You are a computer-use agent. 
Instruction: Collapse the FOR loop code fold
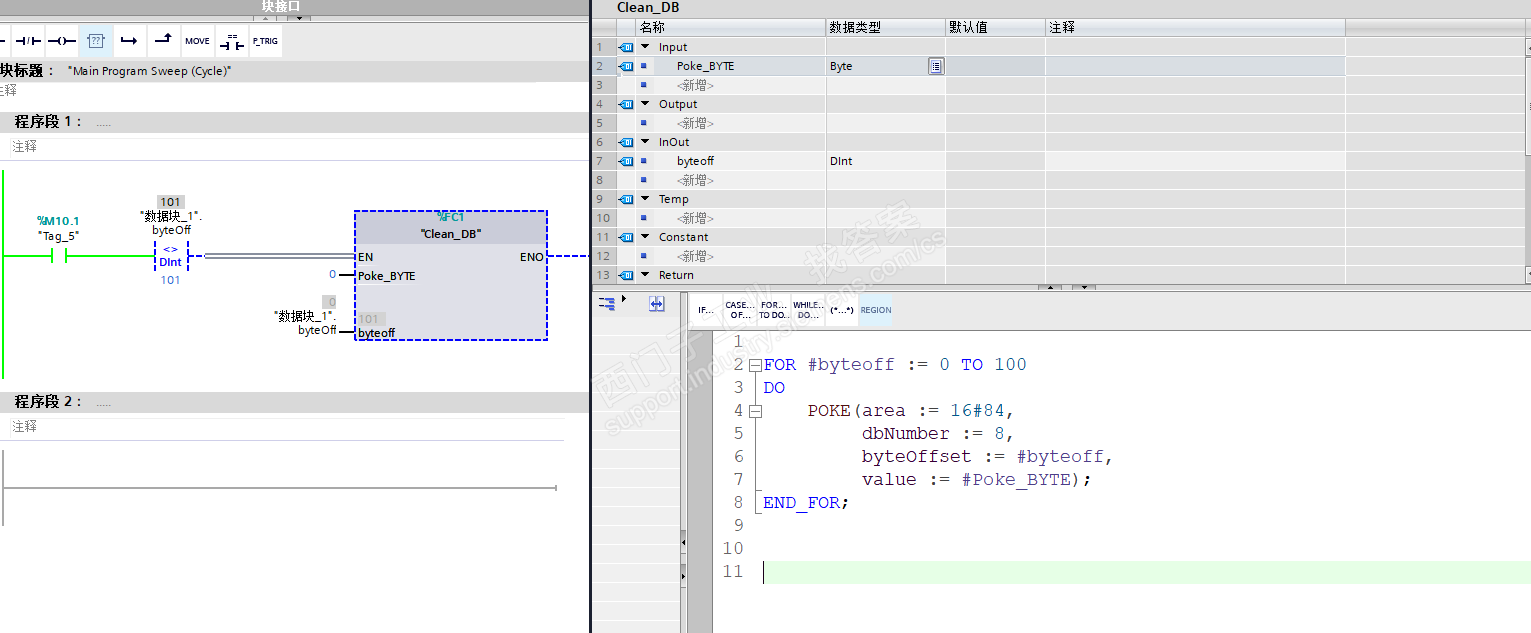(755, 365)
